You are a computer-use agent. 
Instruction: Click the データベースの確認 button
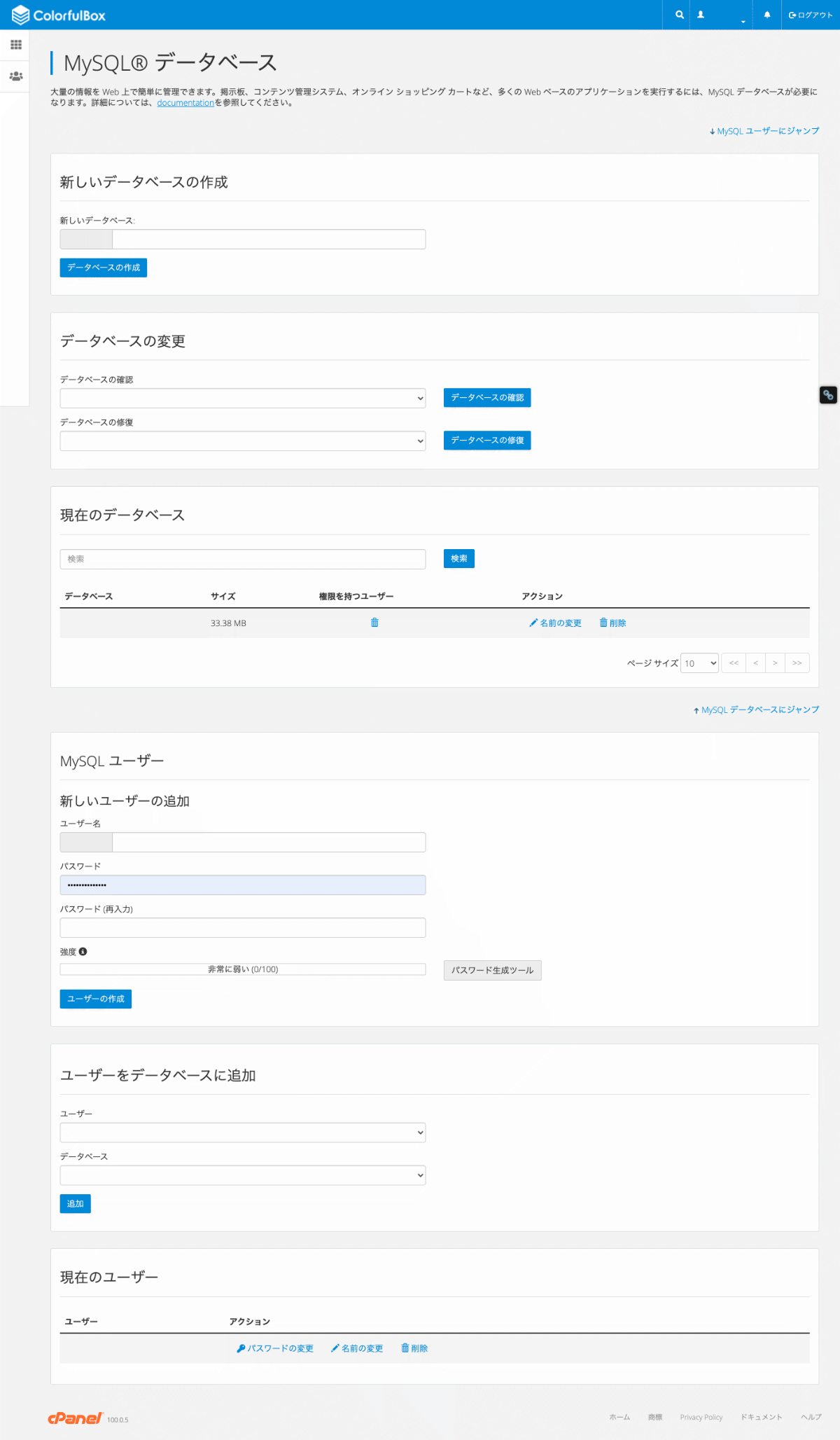[487, 398]
